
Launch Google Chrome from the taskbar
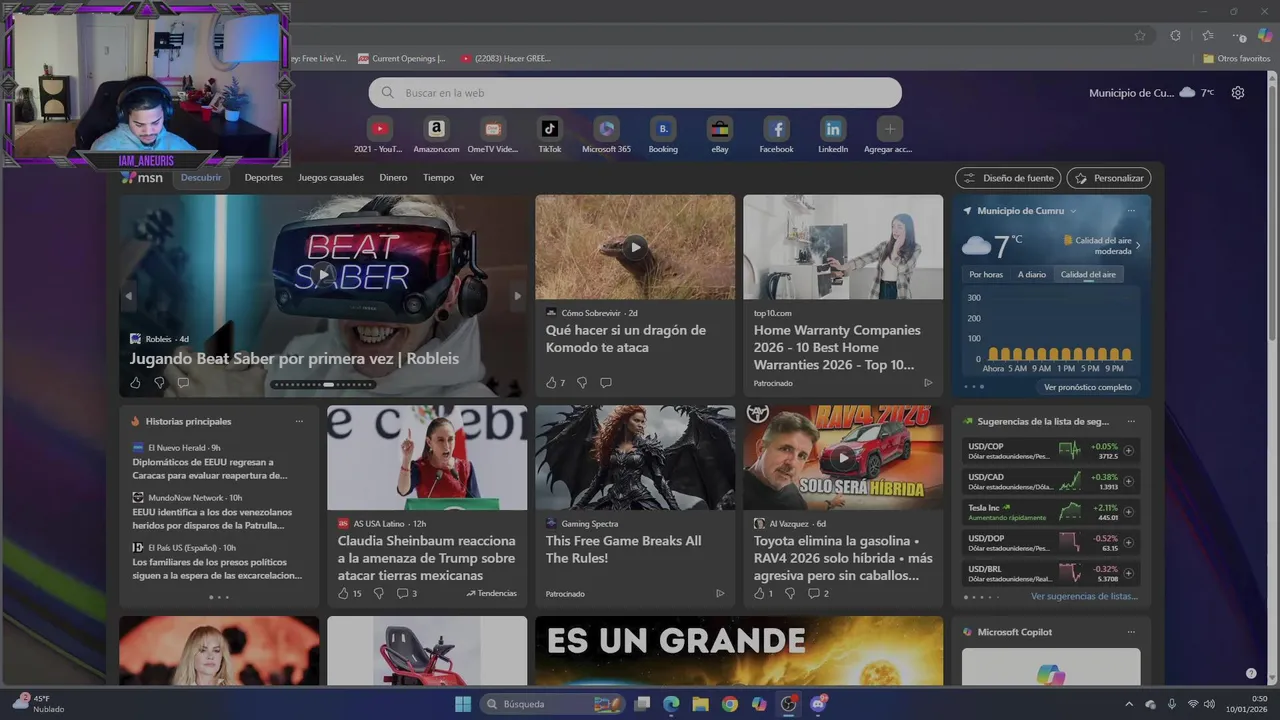click(730, 704)
